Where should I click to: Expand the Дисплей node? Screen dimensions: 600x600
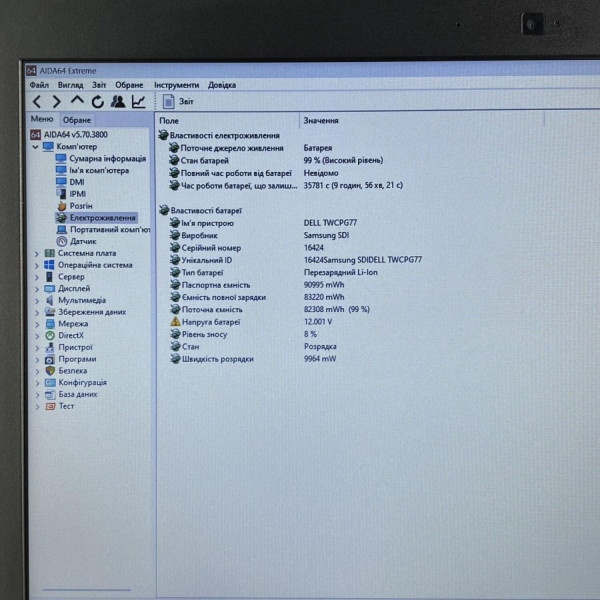click(x=37, y=289)
